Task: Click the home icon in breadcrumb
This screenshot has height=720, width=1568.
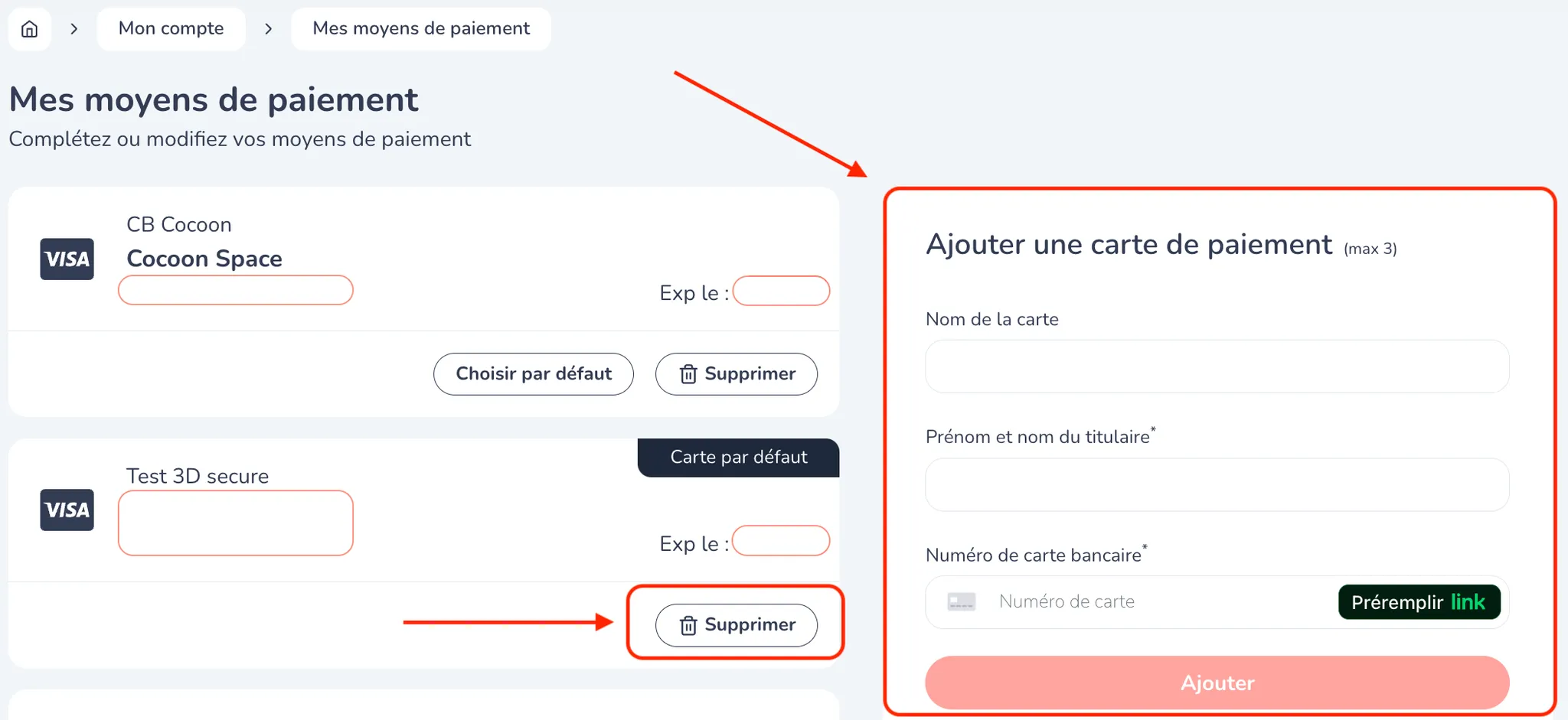Action: (x=29, y=29)
